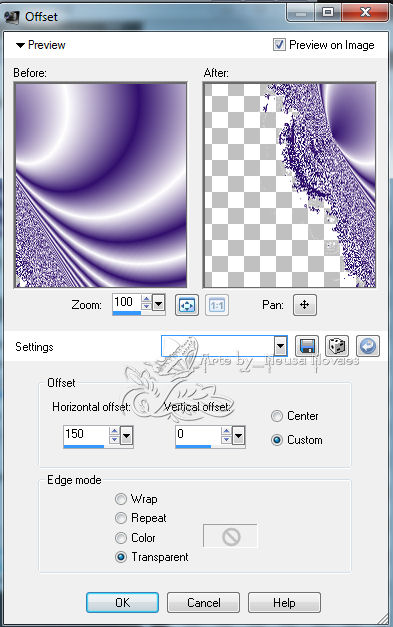
Task: Choose the Repeat edge mode option
Action: tap(120, 518)
